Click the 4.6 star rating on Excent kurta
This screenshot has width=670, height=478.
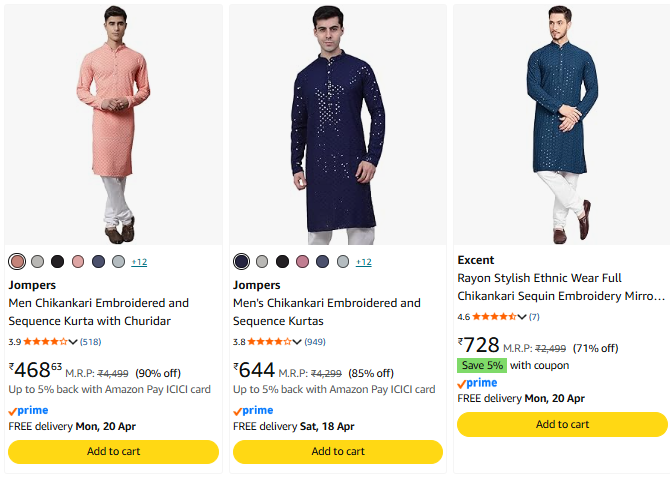(x=494, y=317)
